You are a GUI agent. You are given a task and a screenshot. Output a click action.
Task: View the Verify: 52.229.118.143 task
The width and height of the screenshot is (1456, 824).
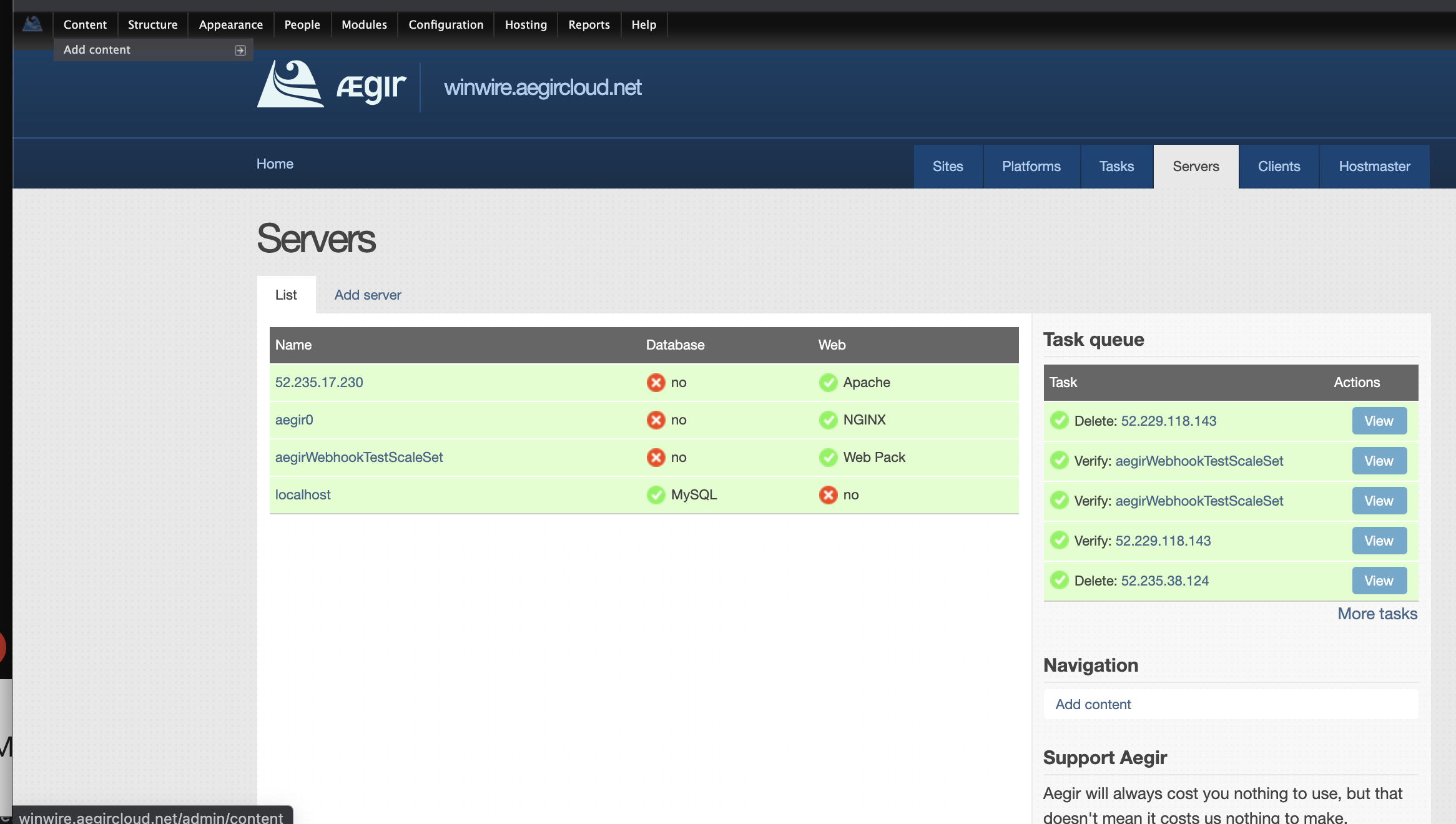click(1379, 541)
